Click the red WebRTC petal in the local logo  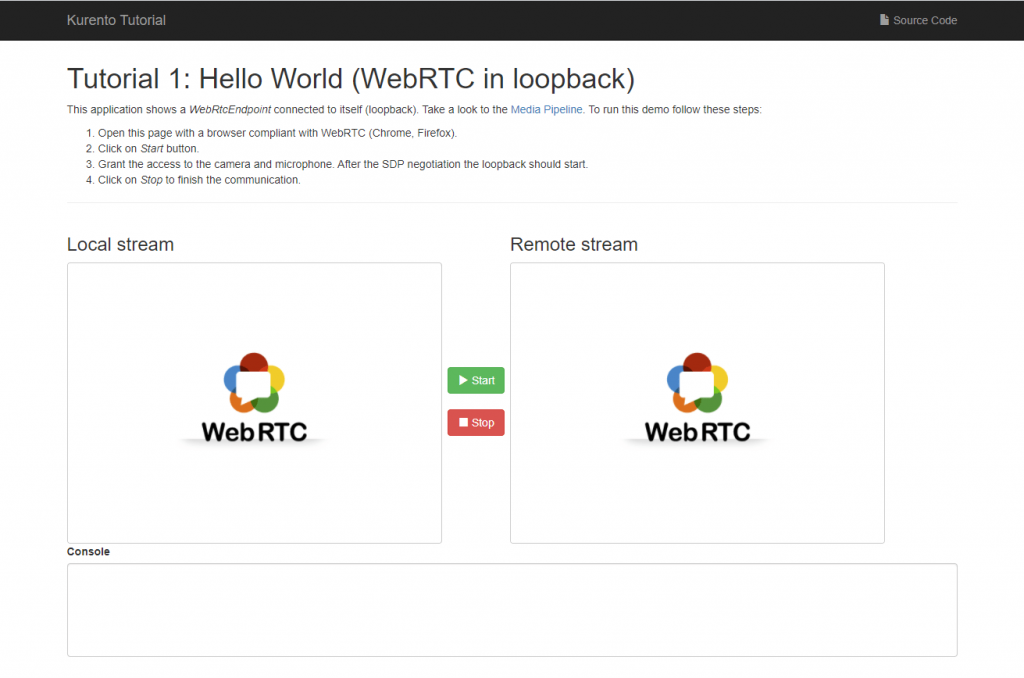253,358
